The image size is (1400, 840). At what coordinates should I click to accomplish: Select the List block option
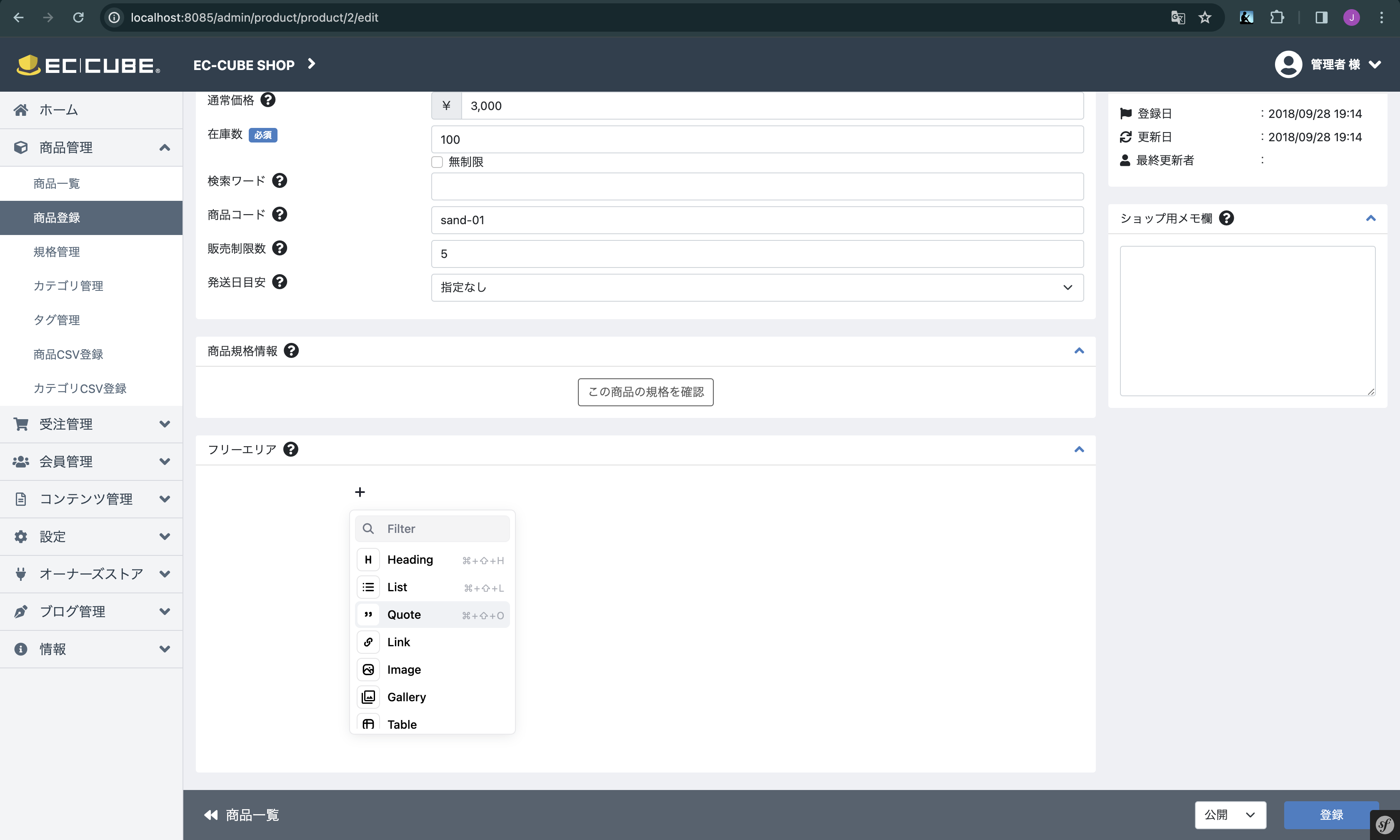[432, 587]
